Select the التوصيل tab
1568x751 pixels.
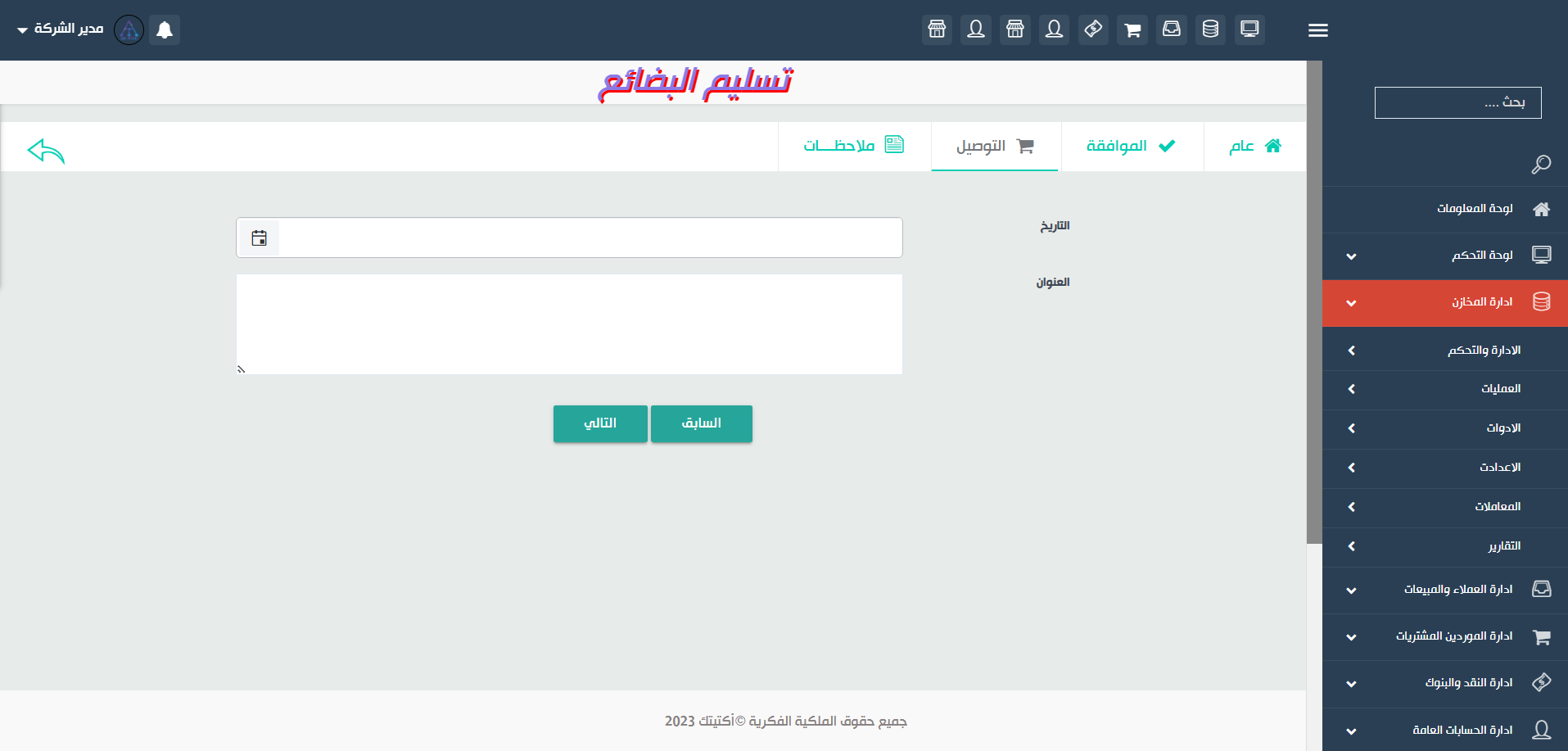995,146
